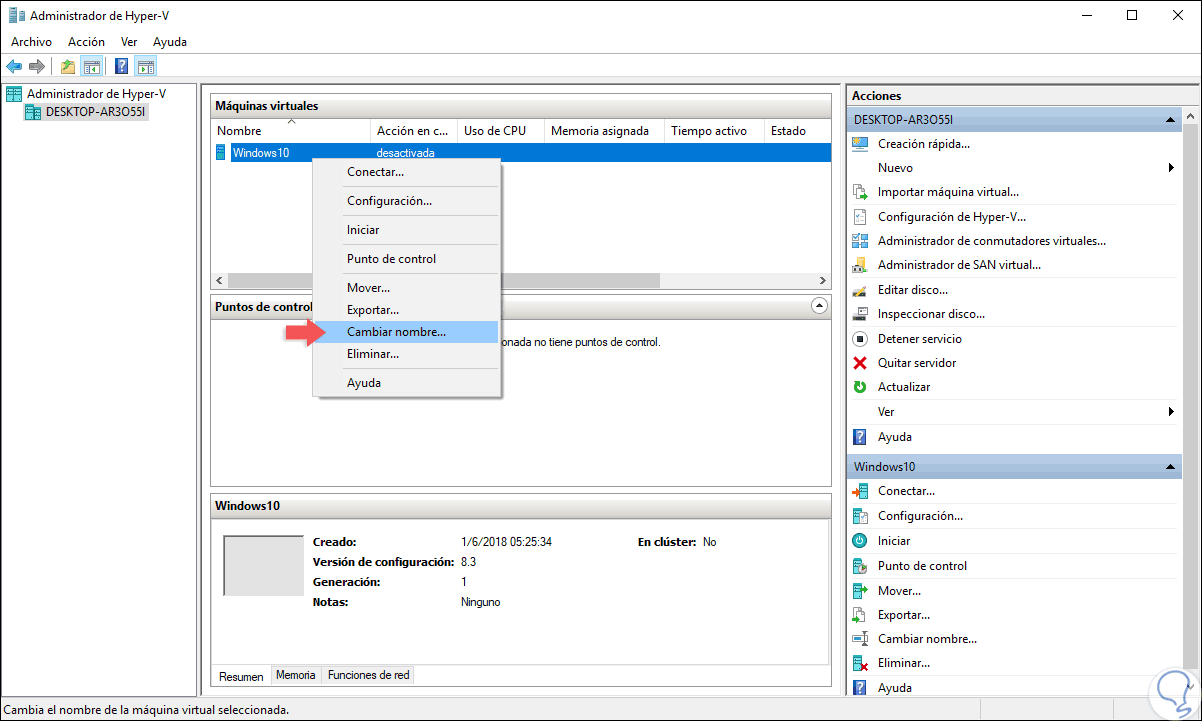1202x721 pixels.
Task: Collapse the DESKTOP-AR3O55I actions section
Action: 1169,120
